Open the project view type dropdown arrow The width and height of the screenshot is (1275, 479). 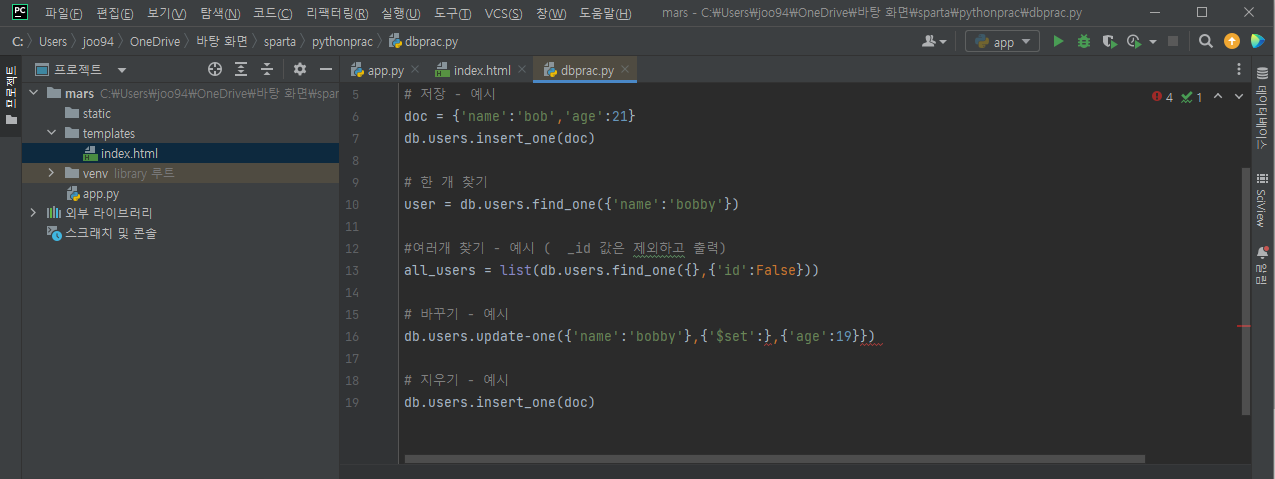tap(122, 70)
